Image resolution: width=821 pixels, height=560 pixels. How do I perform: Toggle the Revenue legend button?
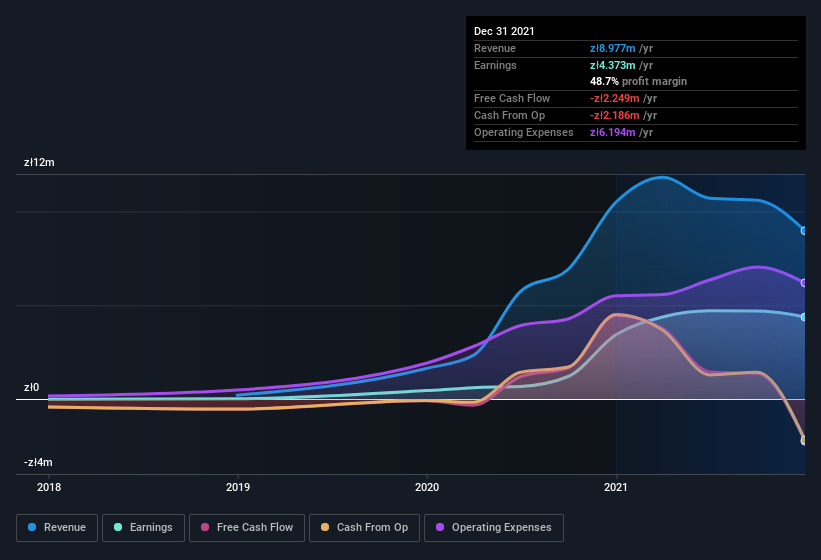[x=57, y=528]
